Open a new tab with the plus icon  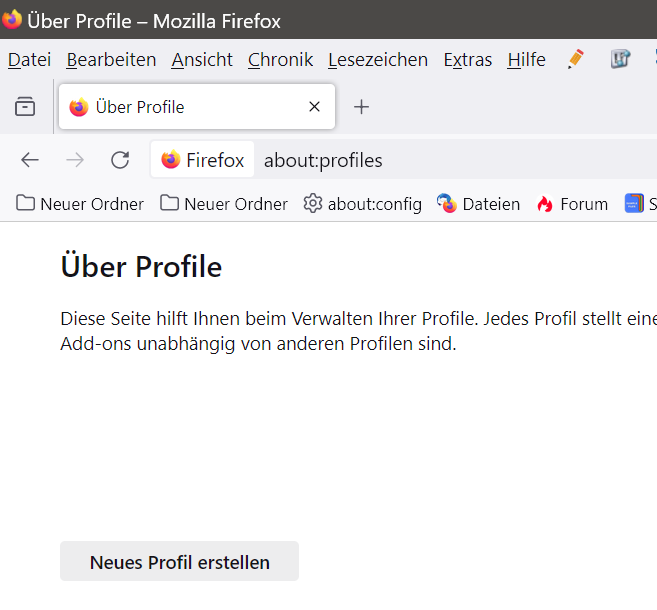coord(362,107)
